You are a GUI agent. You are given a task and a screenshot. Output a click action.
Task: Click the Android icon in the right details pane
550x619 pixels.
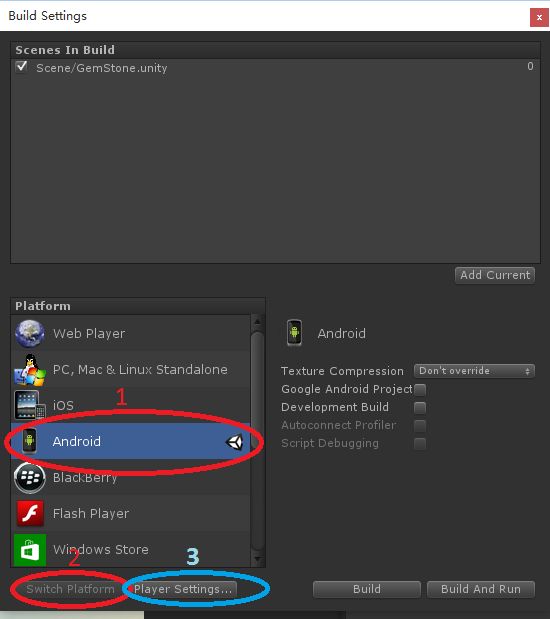point(294,333)
